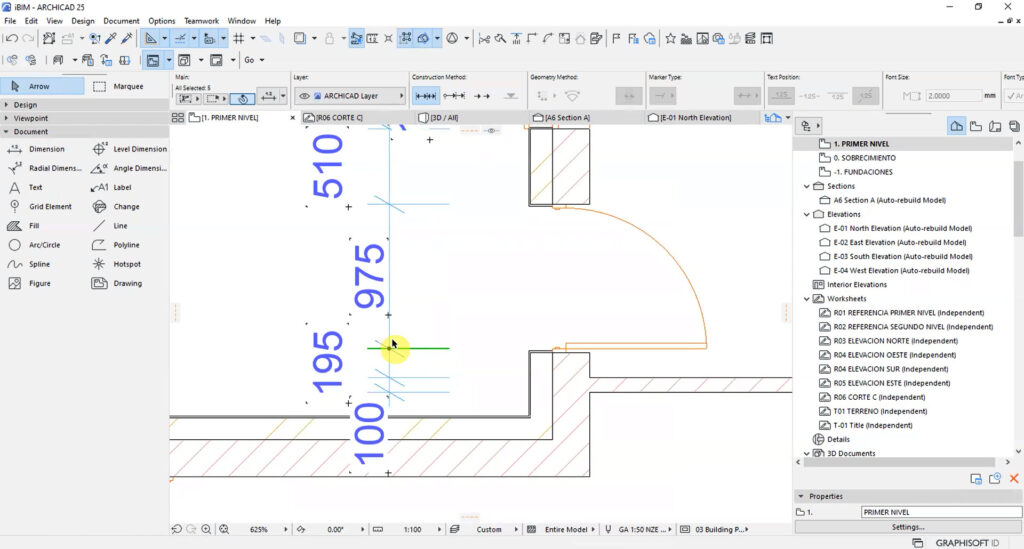Select the Level Dimension tool
1024x549 pixels.
pyautogui.click(x=129, y=149)
